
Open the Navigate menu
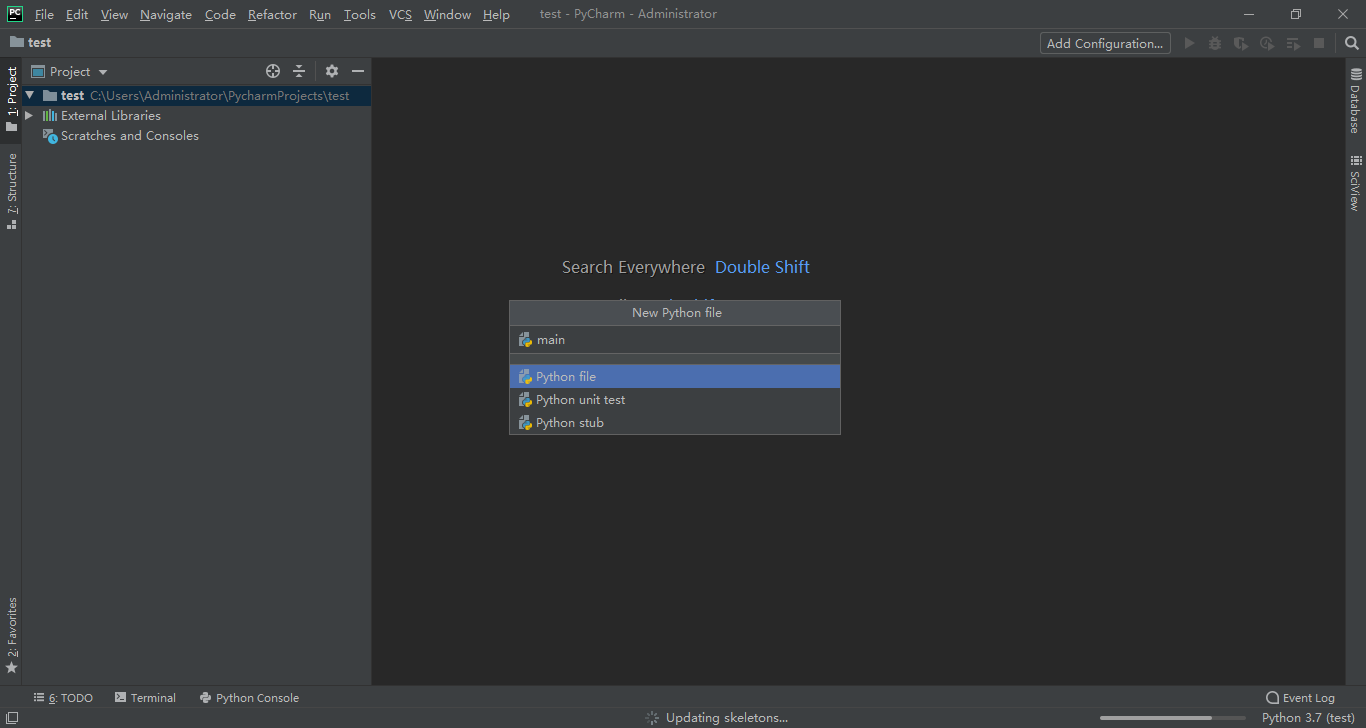[166, 14]
